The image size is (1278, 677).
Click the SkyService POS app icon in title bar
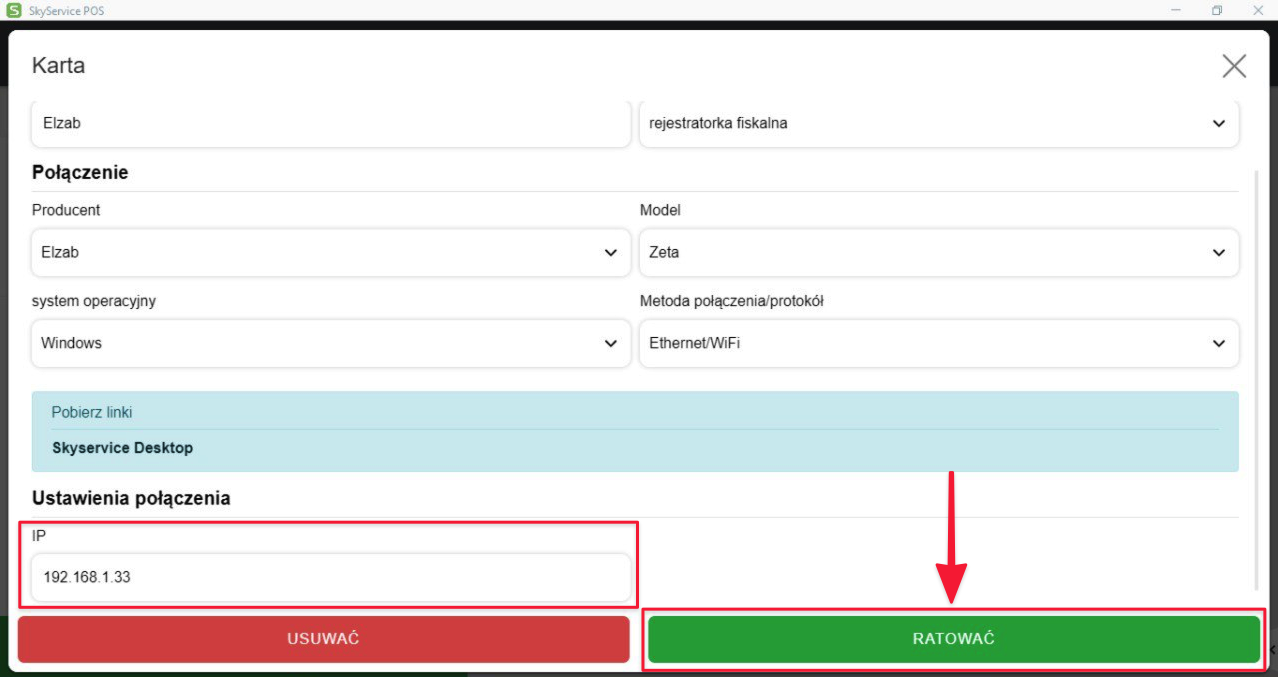click(14, 10)
